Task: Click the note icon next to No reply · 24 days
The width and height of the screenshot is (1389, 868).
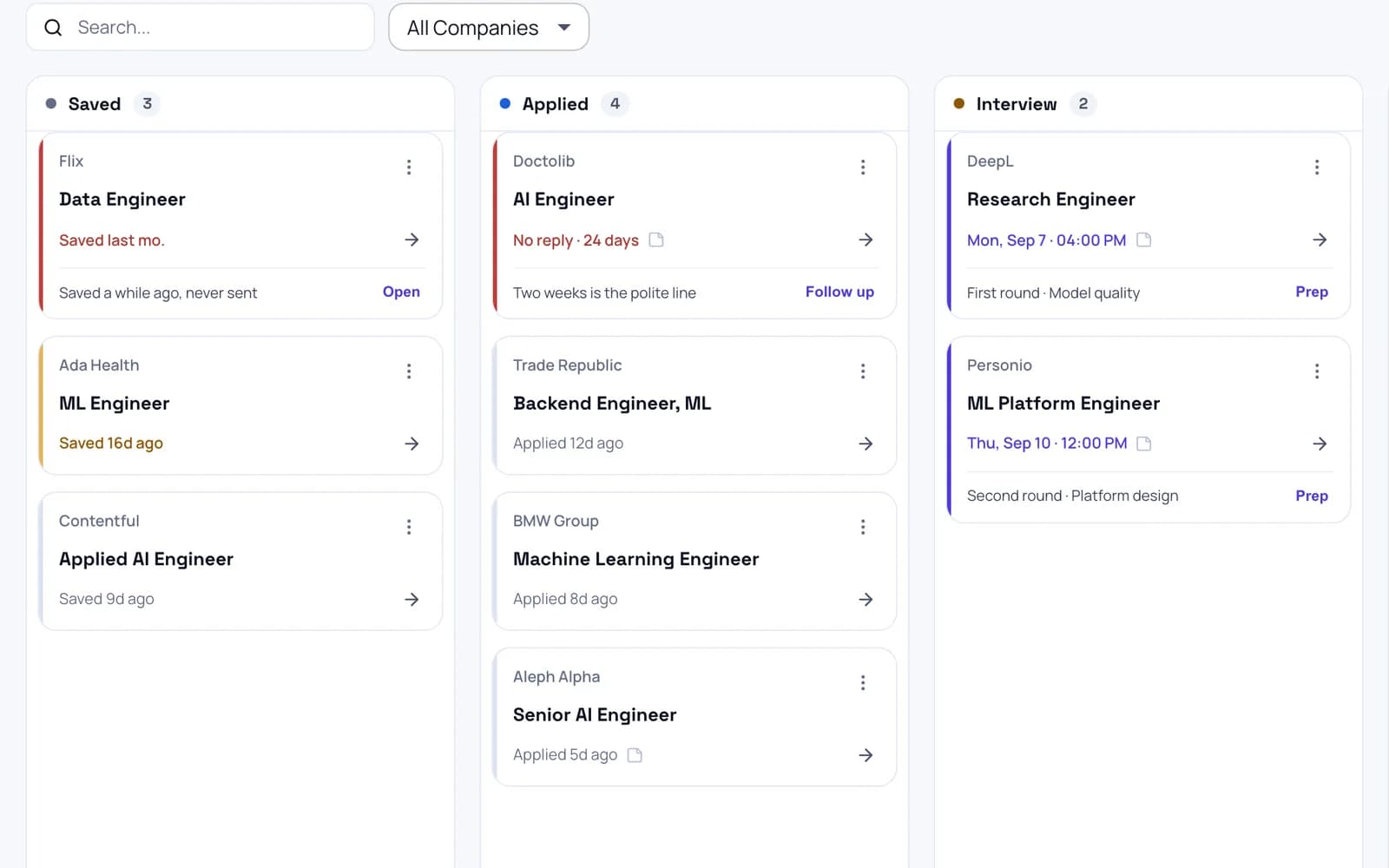Action: point(656,240)
